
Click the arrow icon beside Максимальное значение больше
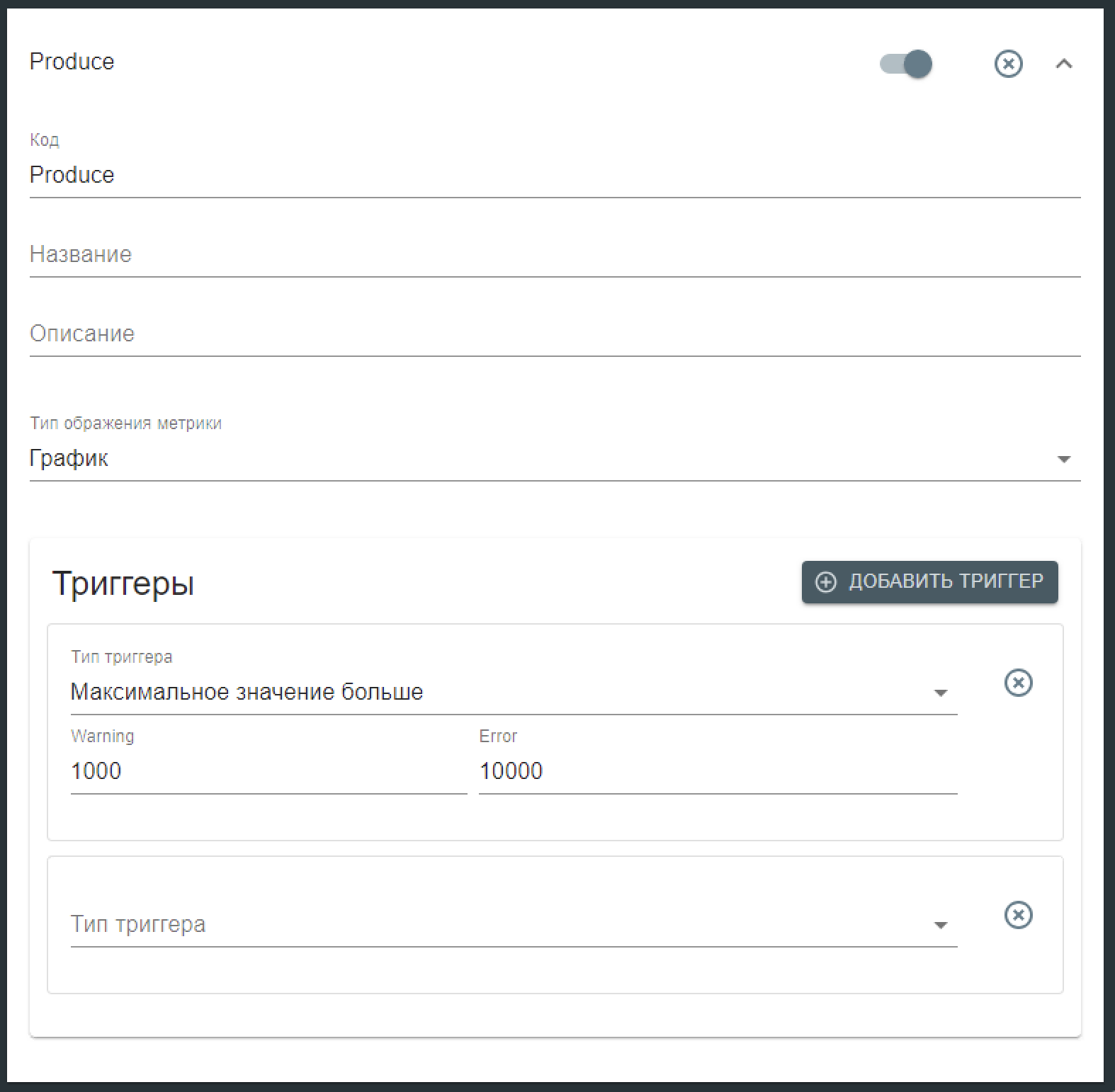point(941,693)
